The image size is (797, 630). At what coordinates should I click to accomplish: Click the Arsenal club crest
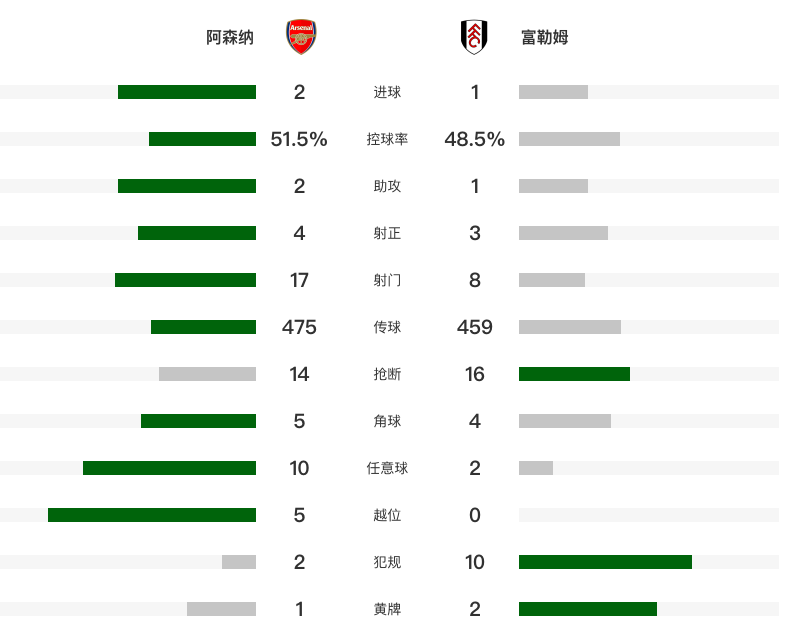pyautogui.click(x=301, y=37)
